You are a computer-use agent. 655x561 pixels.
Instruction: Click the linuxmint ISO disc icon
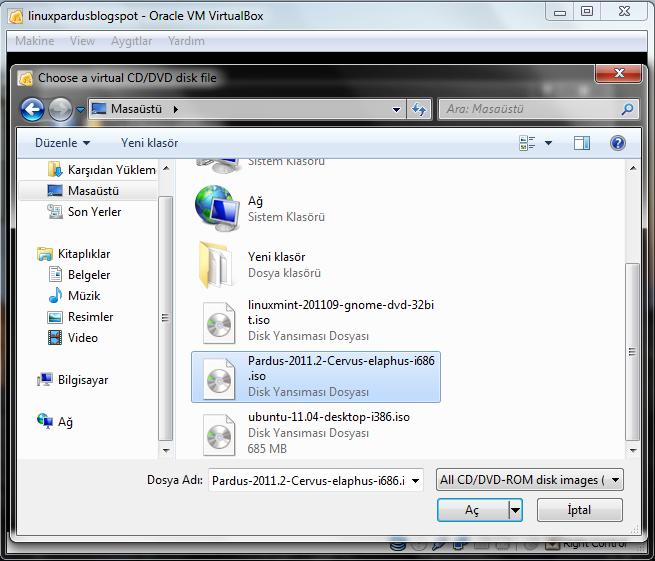click(219, 324)
